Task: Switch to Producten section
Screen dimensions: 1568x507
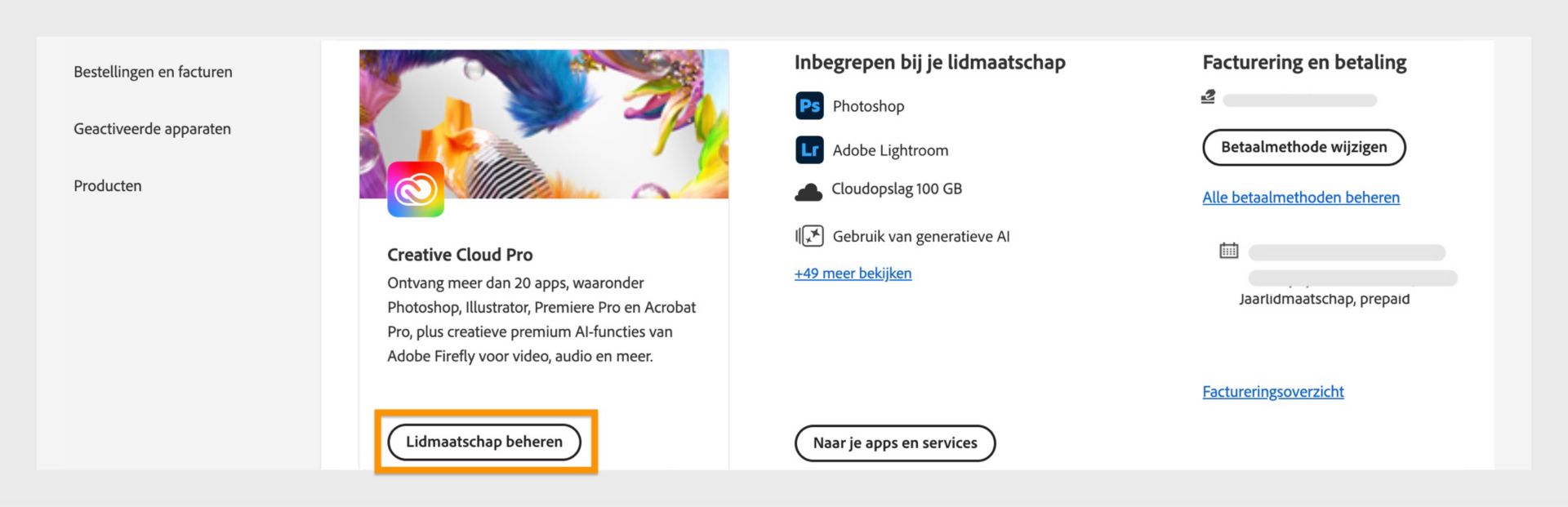Action: pos(107,185)
